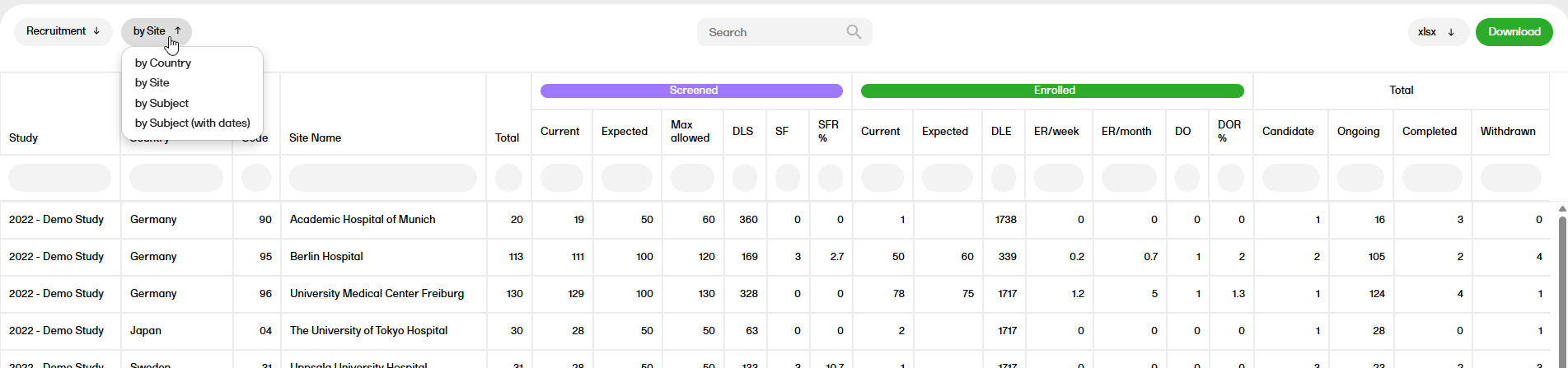This screenshot has height=368, width=1568.
Task: Pick by Site in dropdown list
Action: pyautogui.click(x=152, y=82)
